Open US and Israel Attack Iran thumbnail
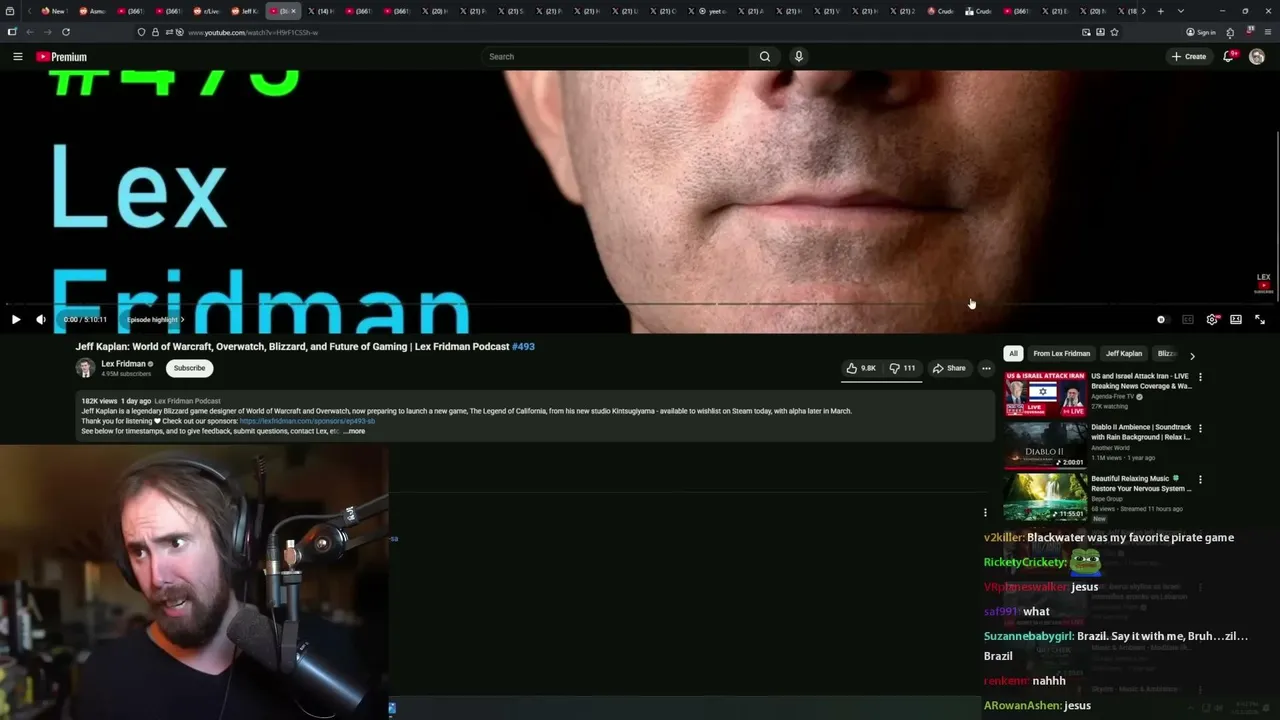1280x720 pixels. coord(1046,394)
